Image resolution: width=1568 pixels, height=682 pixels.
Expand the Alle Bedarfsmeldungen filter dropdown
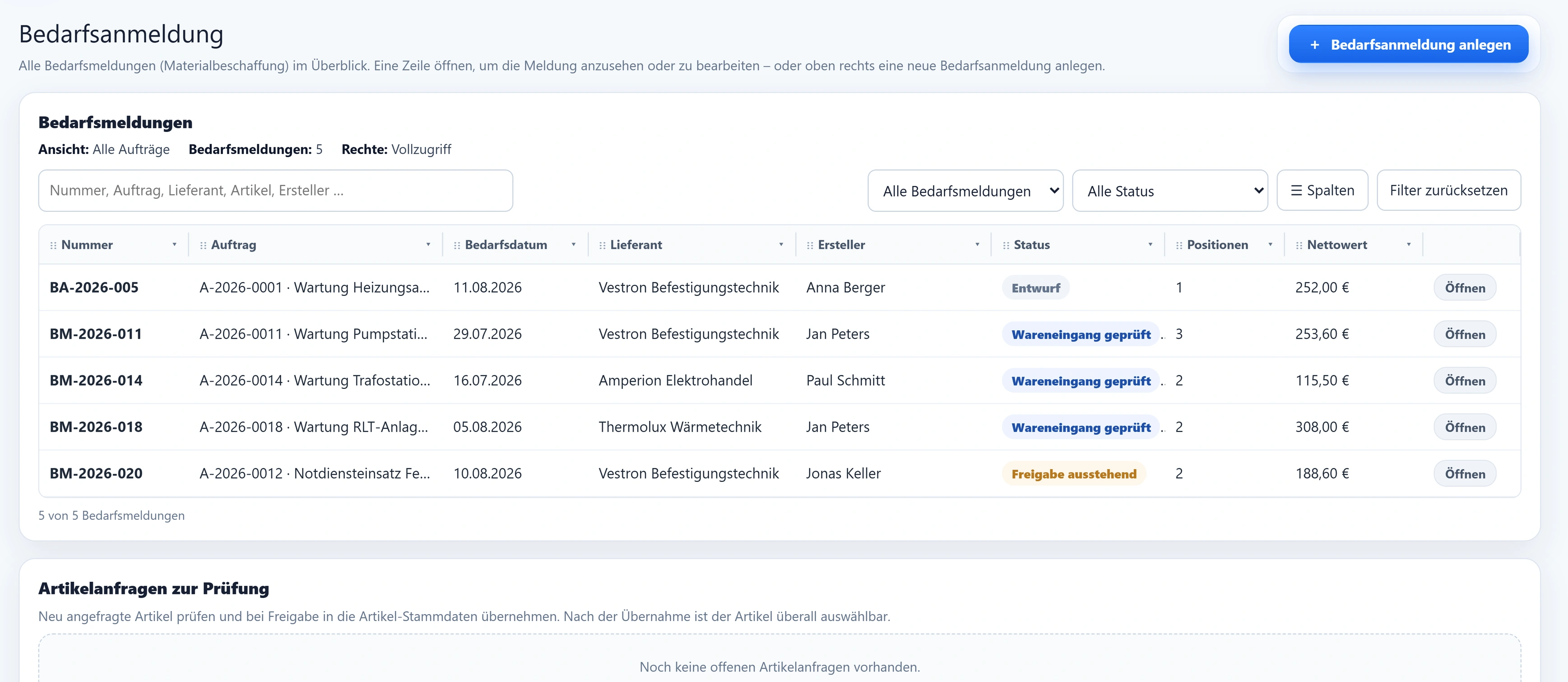coord(965,191)
